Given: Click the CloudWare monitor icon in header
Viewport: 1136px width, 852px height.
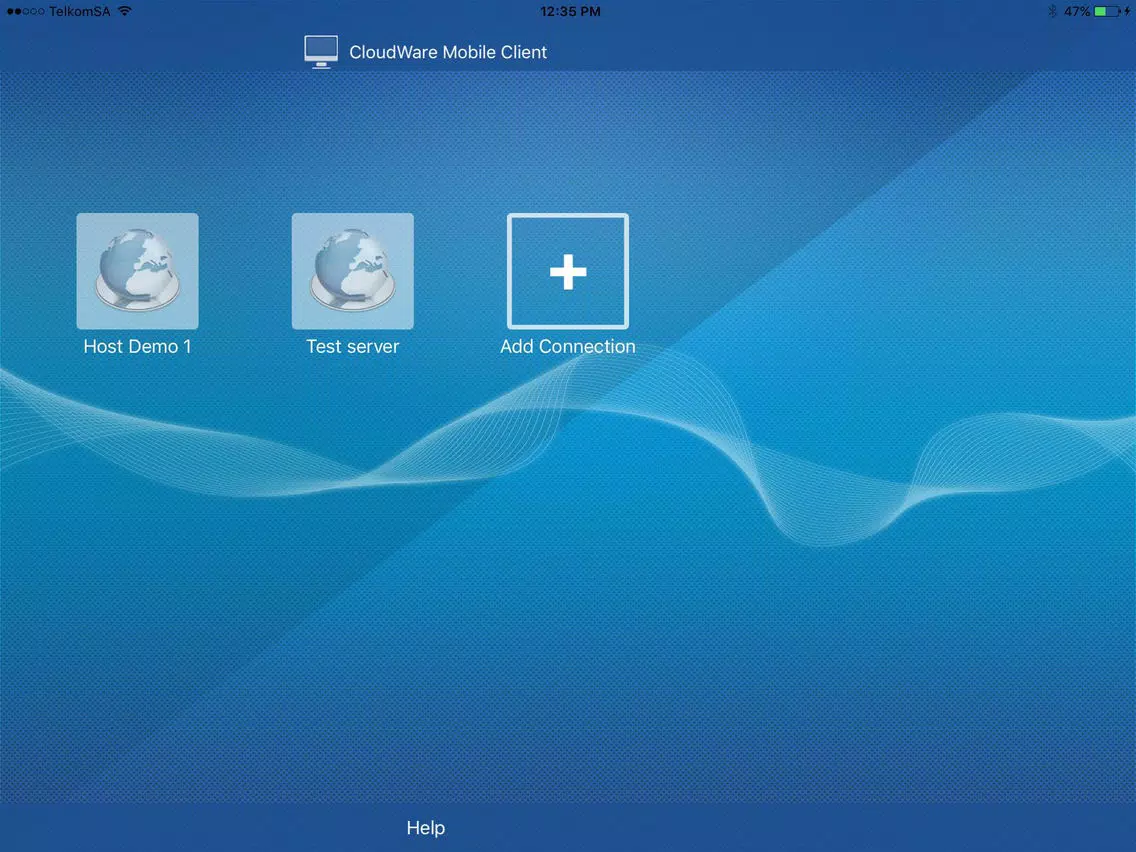Looking at the screenshot, I should click(x=321, y=51).
